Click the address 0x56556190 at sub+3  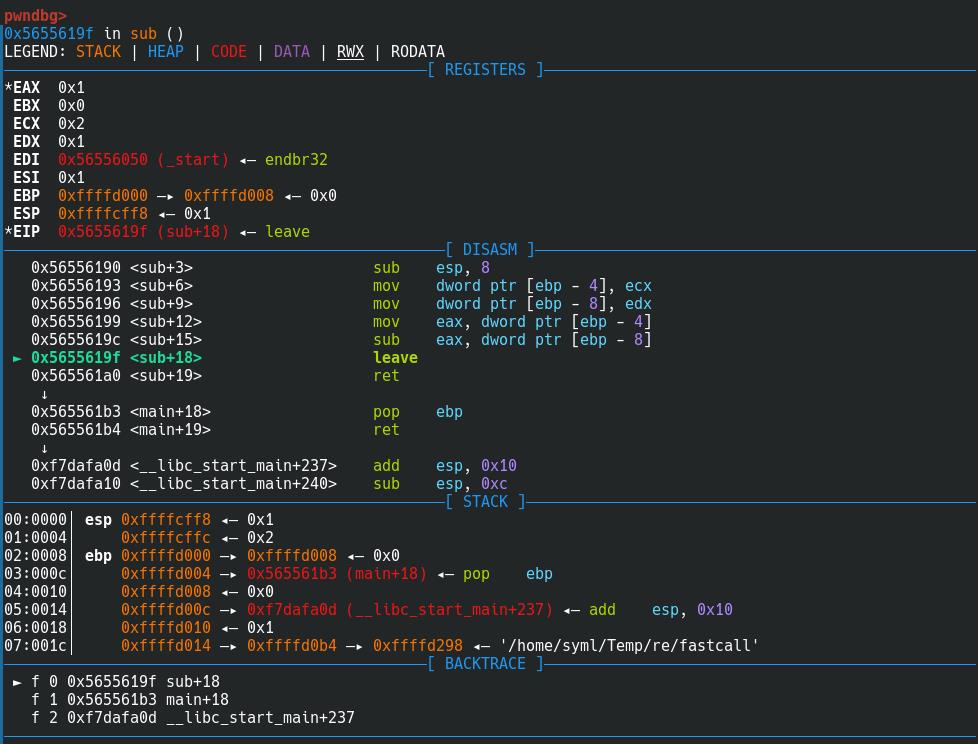[76, 268]
